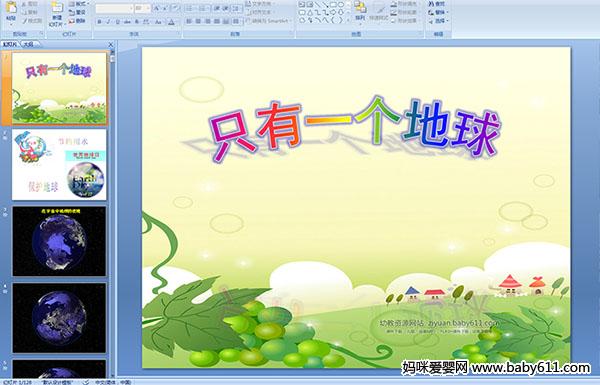The height and width of the screenshot is (385, 600).
Task: Click the strikethrough text icon
Action: point(127,22)
